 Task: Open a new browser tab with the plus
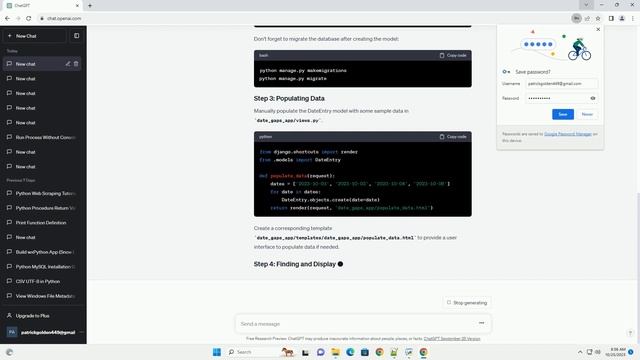90,6
